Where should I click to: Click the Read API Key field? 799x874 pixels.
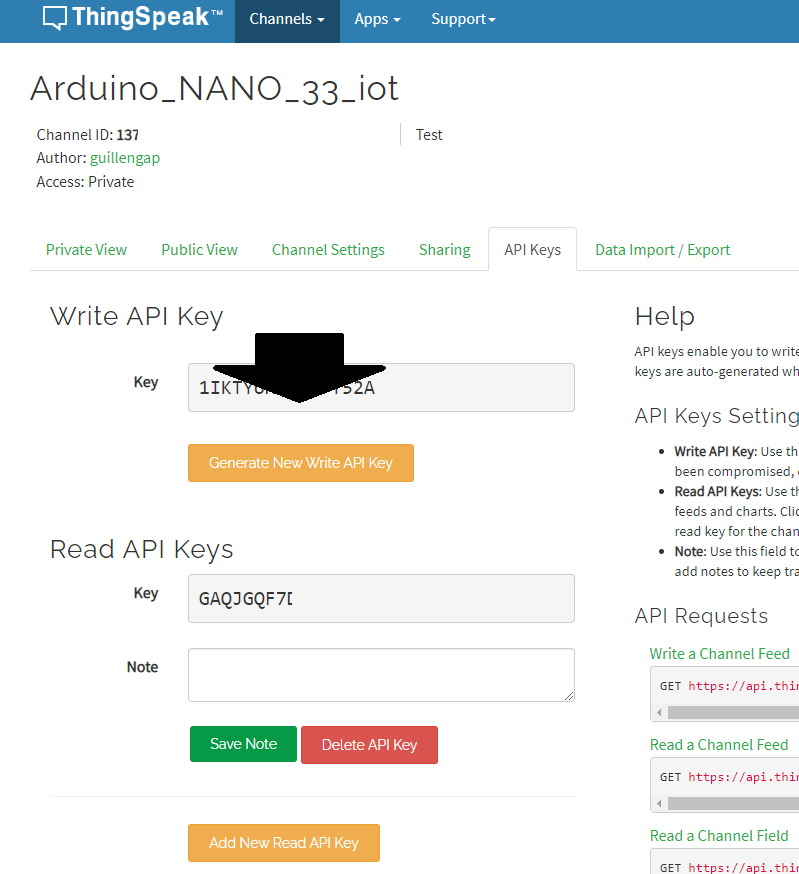point(381,599)
